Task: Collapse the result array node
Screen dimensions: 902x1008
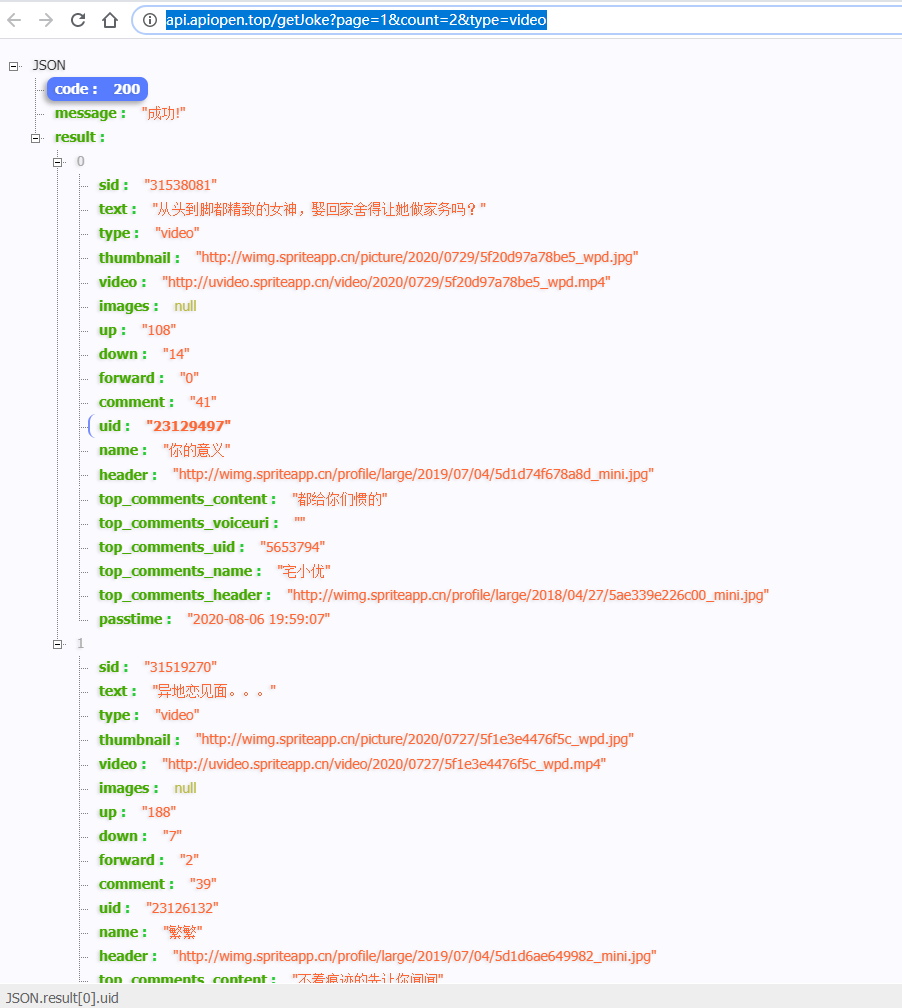Action: point(35,138)
